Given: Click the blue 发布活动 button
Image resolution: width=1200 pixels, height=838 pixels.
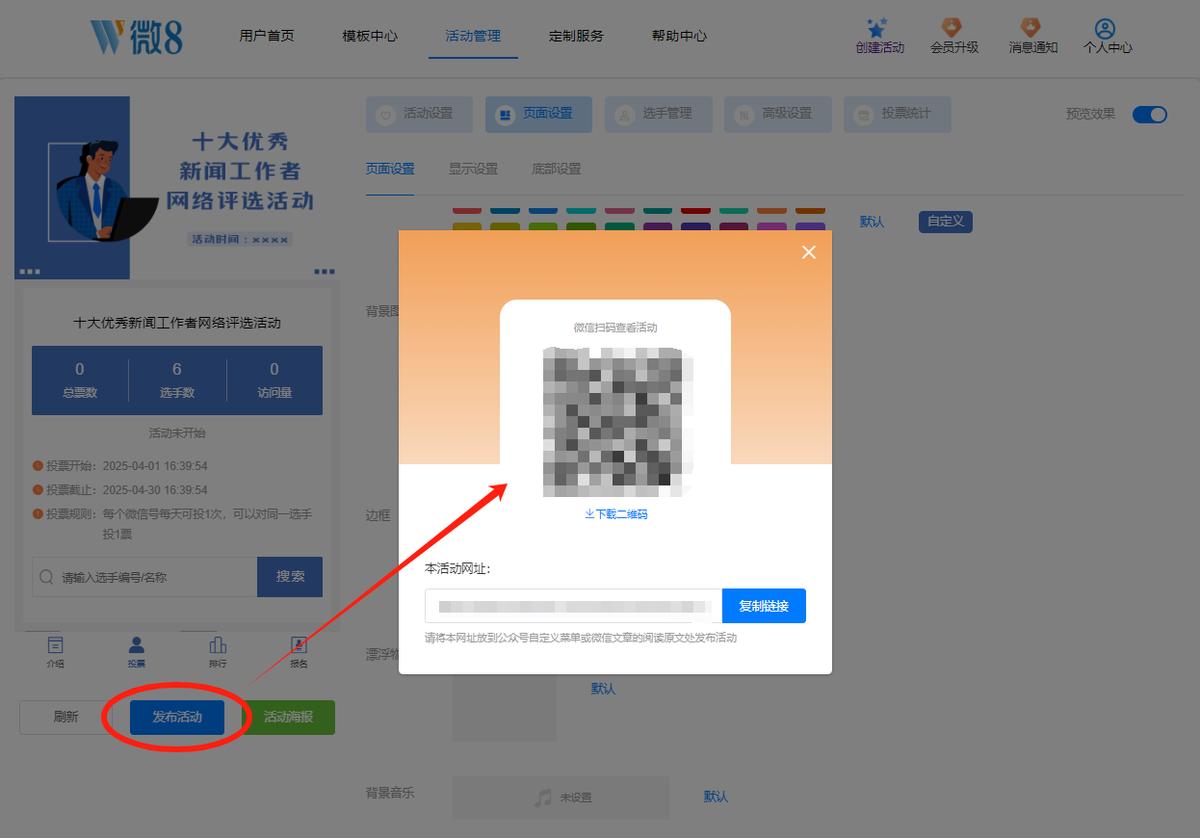Looking at the screenshot, I should (177, 717).
